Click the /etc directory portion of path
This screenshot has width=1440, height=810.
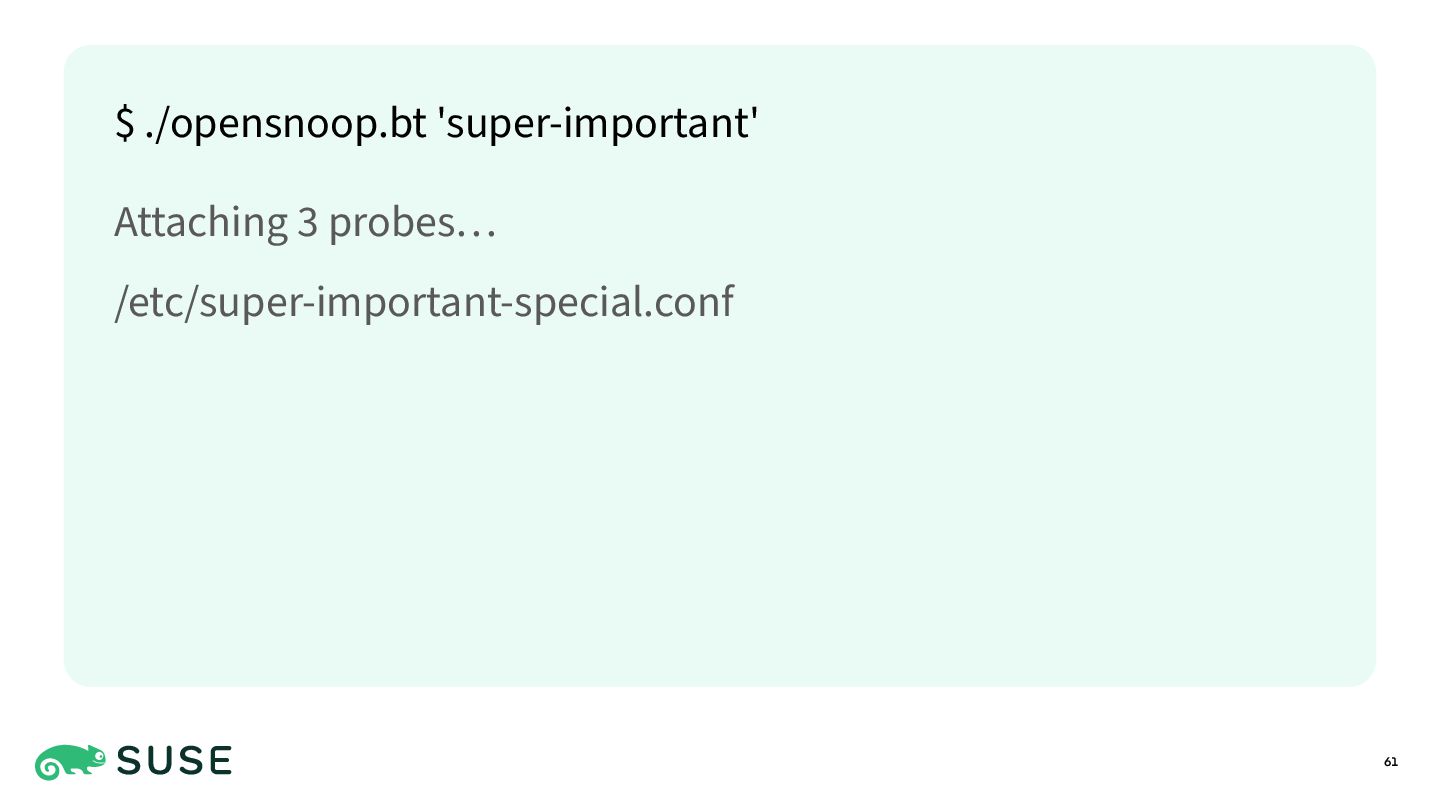point(155,302)
